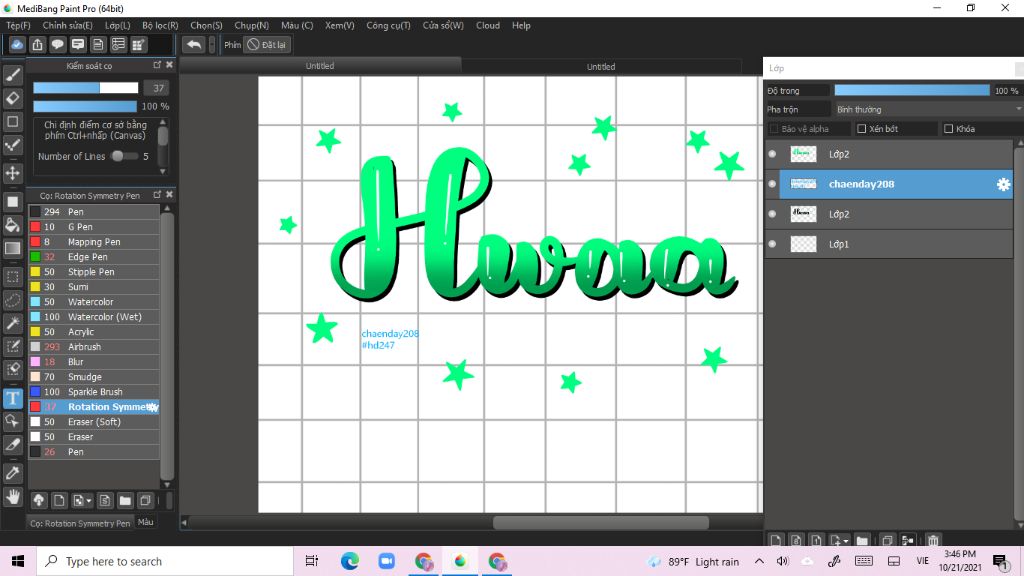Adjust the brush size slider showing 37
This screenshot has width=1024, height=576.
[86, 88]
